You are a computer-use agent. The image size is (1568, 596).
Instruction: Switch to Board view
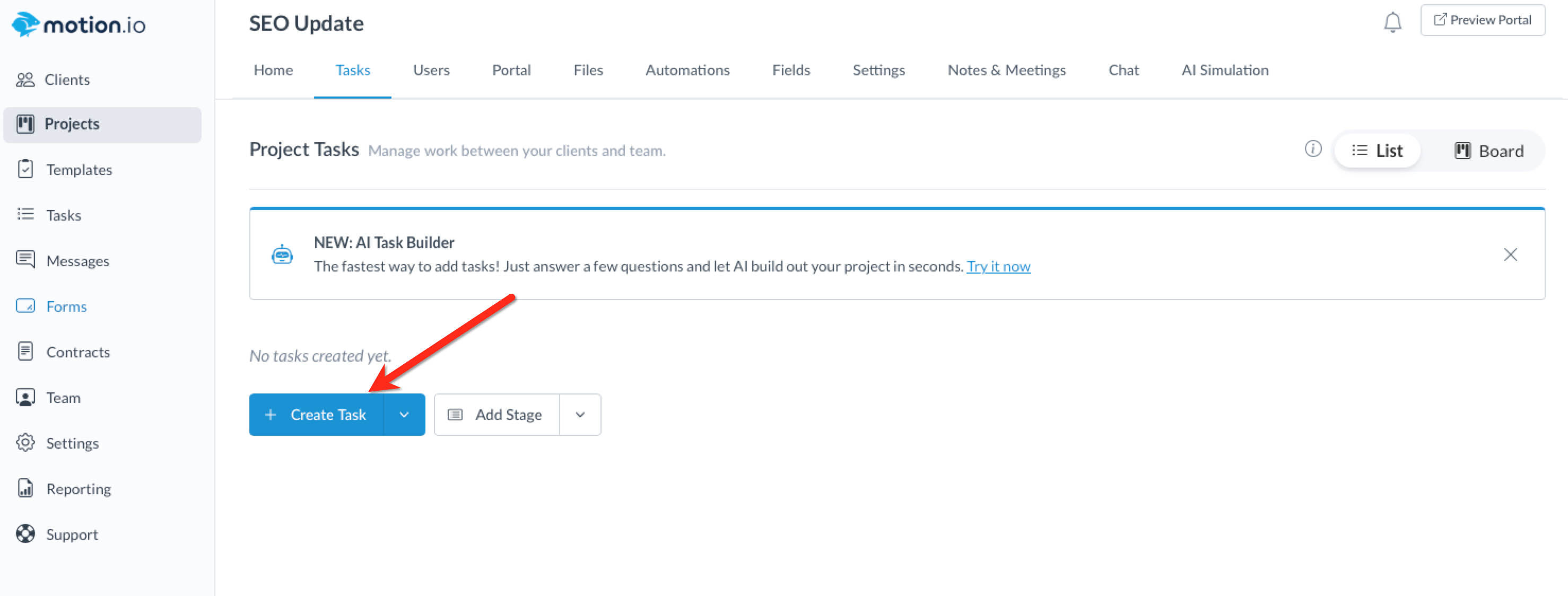pyautogui.click(x=1489, y=151)
